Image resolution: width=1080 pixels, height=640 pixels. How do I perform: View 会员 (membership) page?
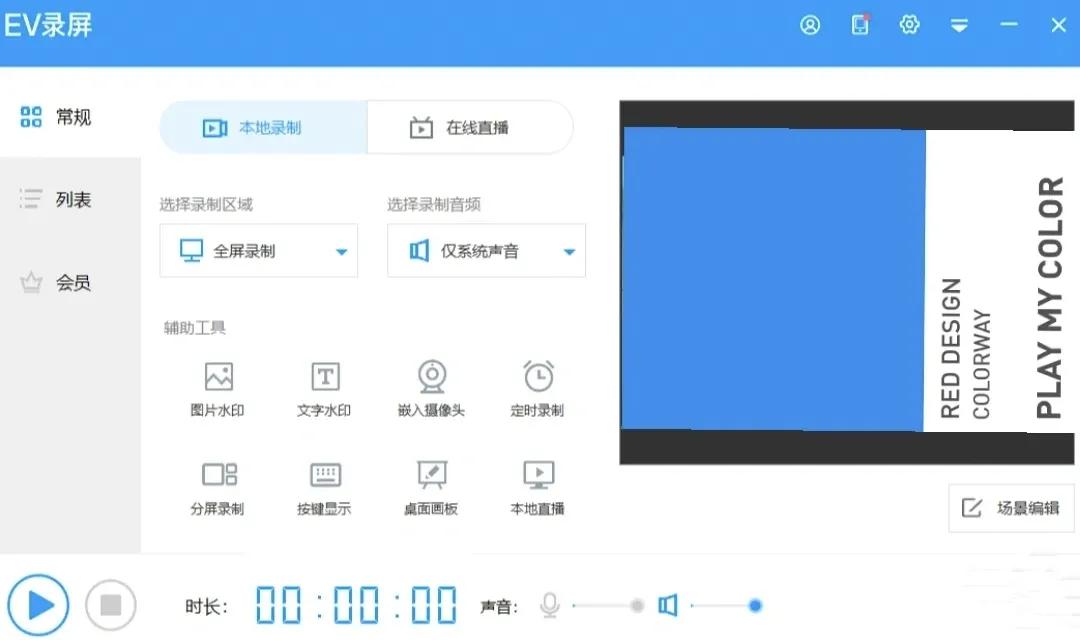pos(60,282)
